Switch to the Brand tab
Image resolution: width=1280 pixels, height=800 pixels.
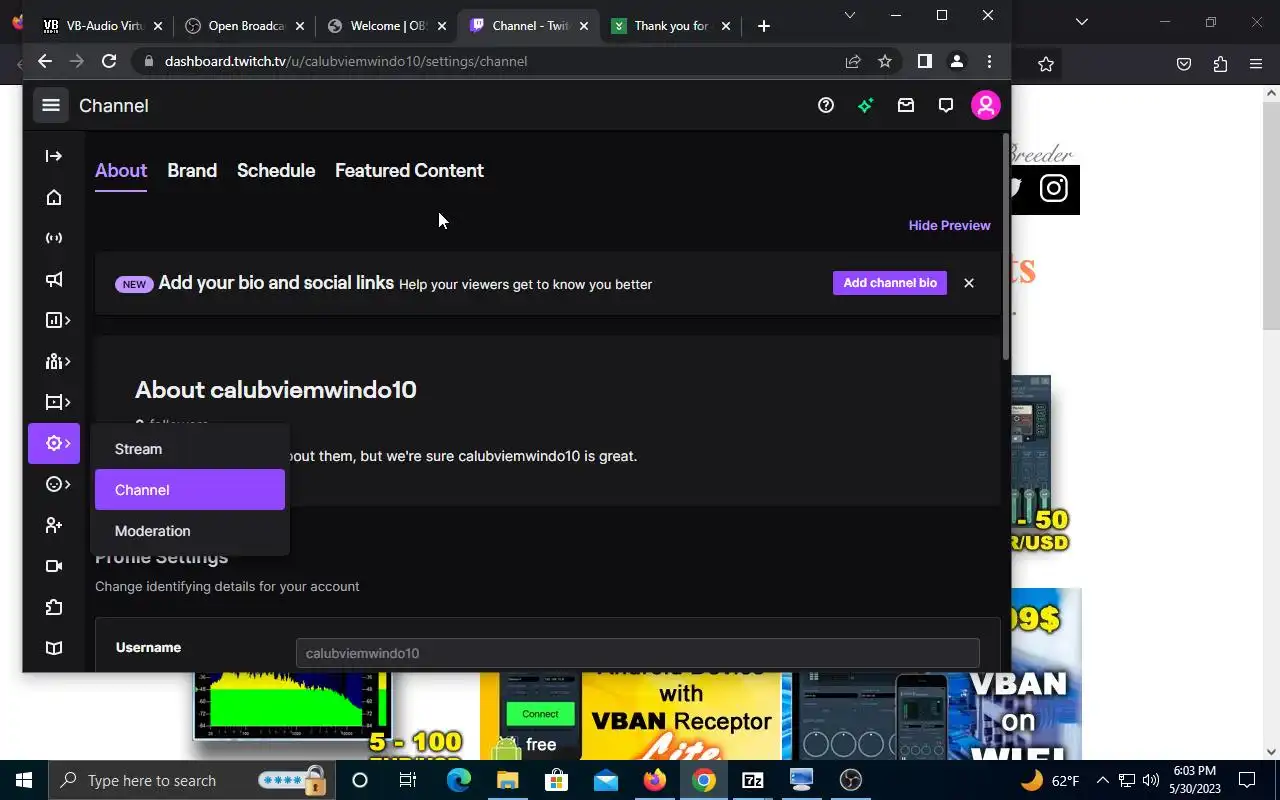pyautogui.click(x=192, y=171)
